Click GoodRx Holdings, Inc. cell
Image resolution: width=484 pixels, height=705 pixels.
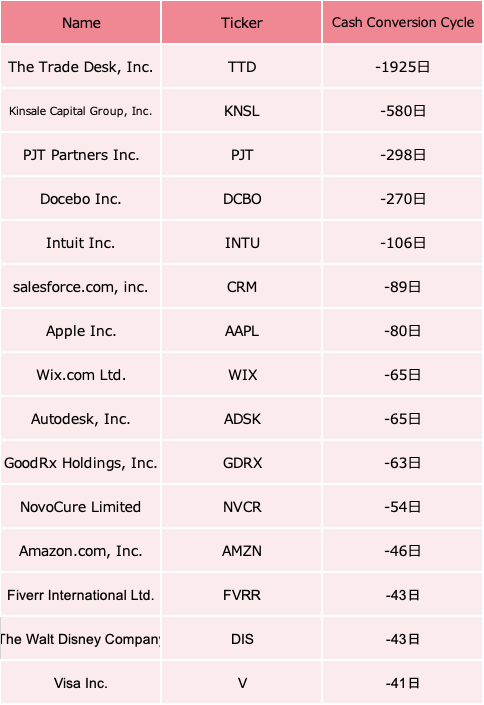[x=81, y=463]
